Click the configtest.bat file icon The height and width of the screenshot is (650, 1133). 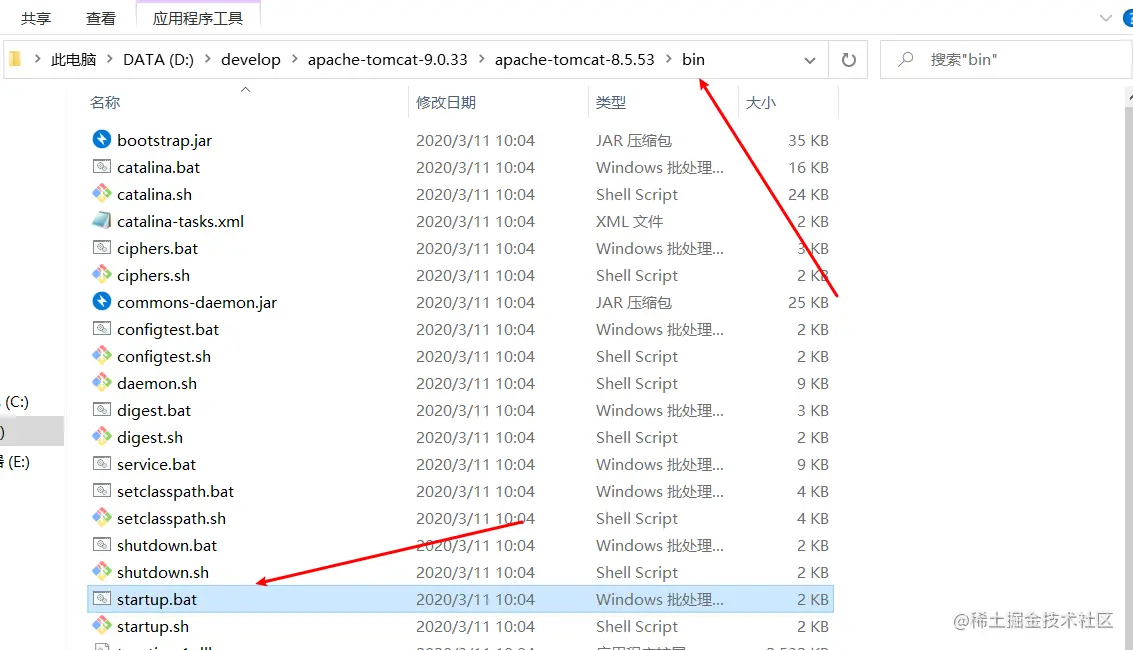pyautogui.click(x=102, y=329)
